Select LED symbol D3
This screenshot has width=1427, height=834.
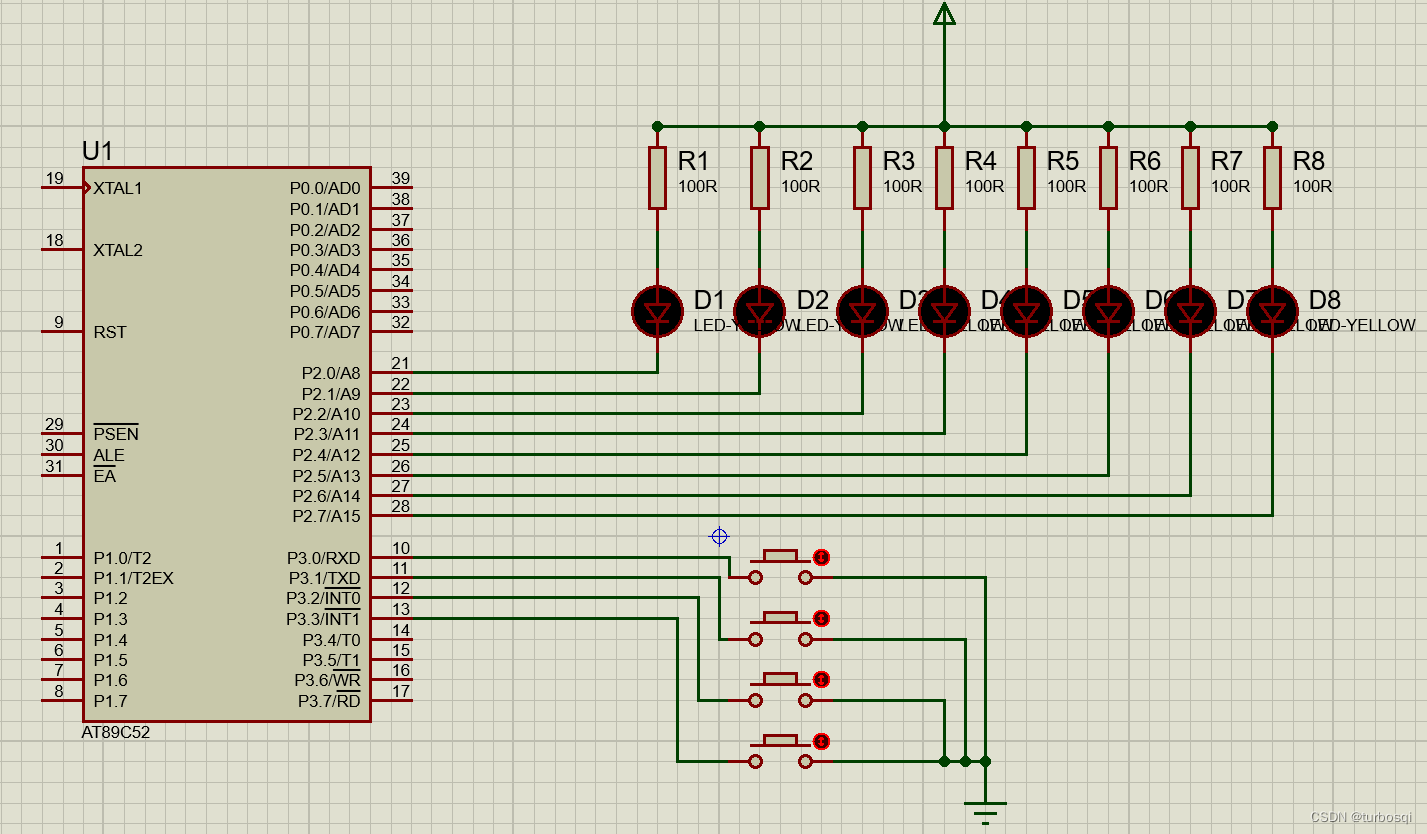[x=862, y=311]
